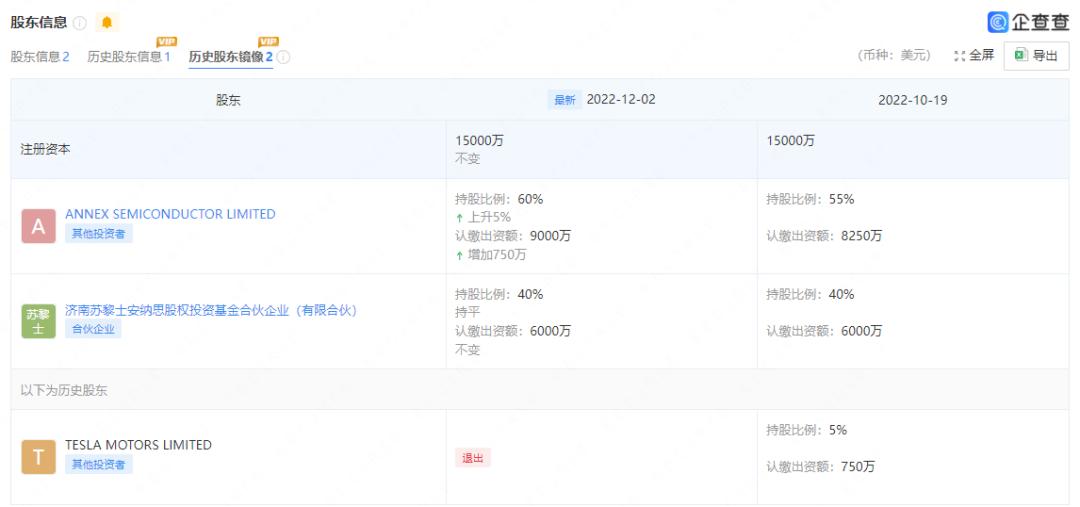This screenshot has width=1080, height=507.
Task: Click the 导出 export button
Action: click(x=1037, y=56)
